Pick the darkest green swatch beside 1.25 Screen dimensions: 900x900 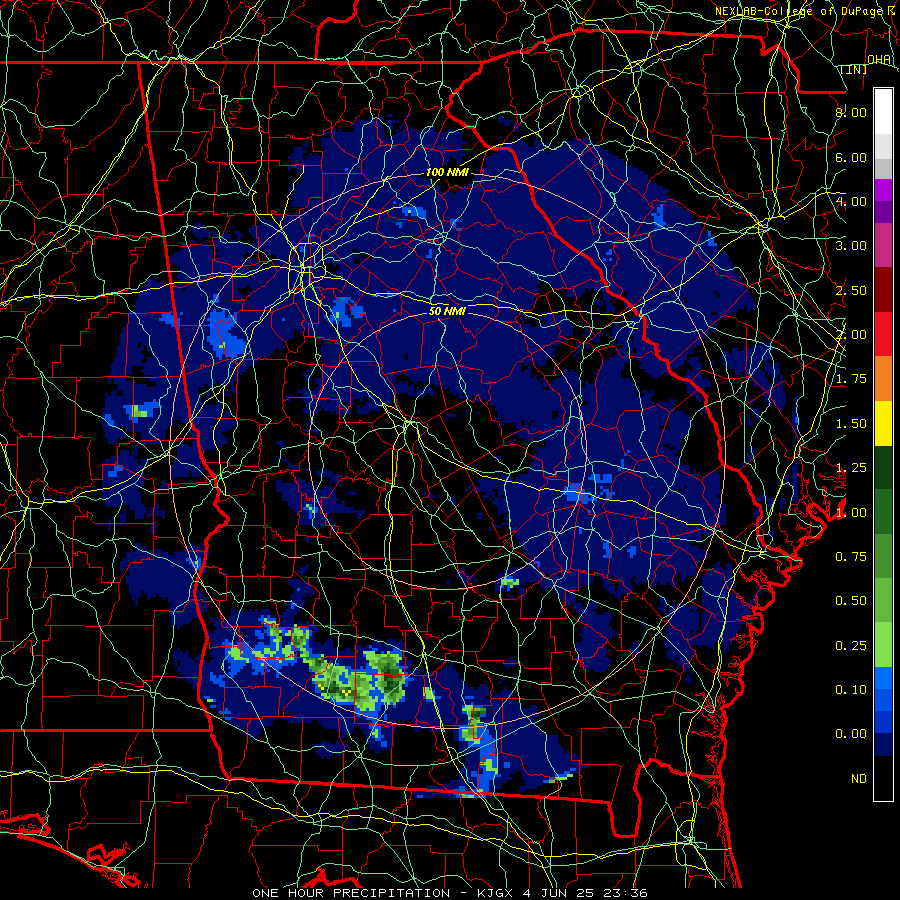click(883, 467)
